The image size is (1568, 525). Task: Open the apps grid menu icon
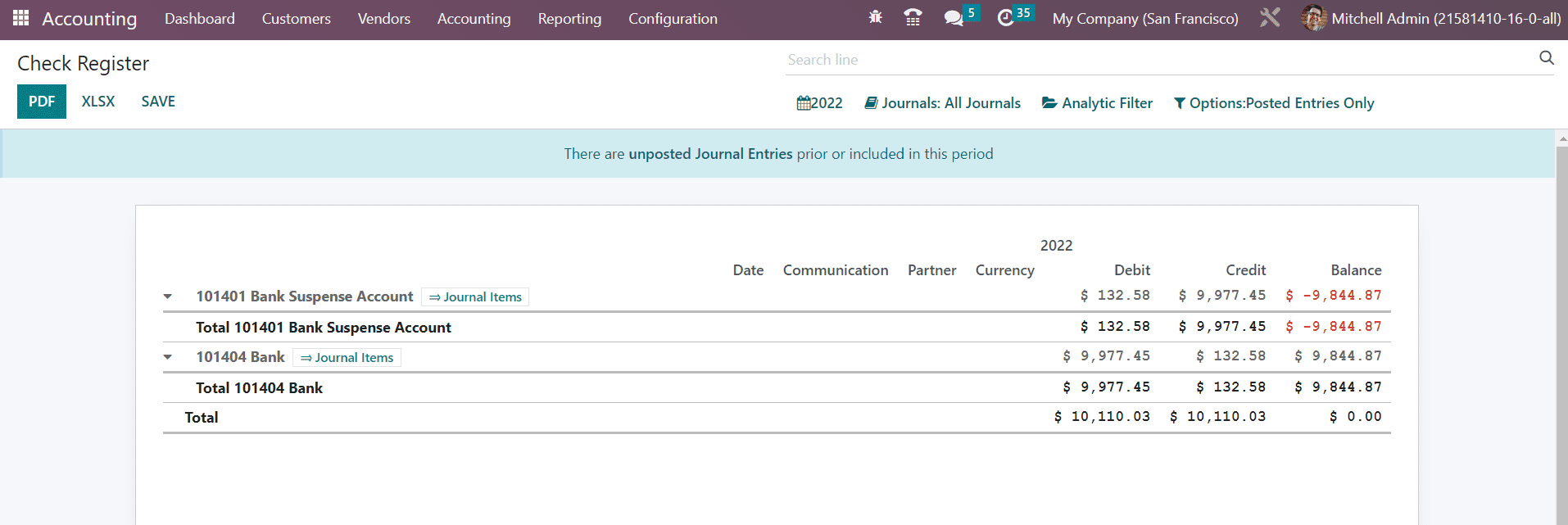pos(20,18)
